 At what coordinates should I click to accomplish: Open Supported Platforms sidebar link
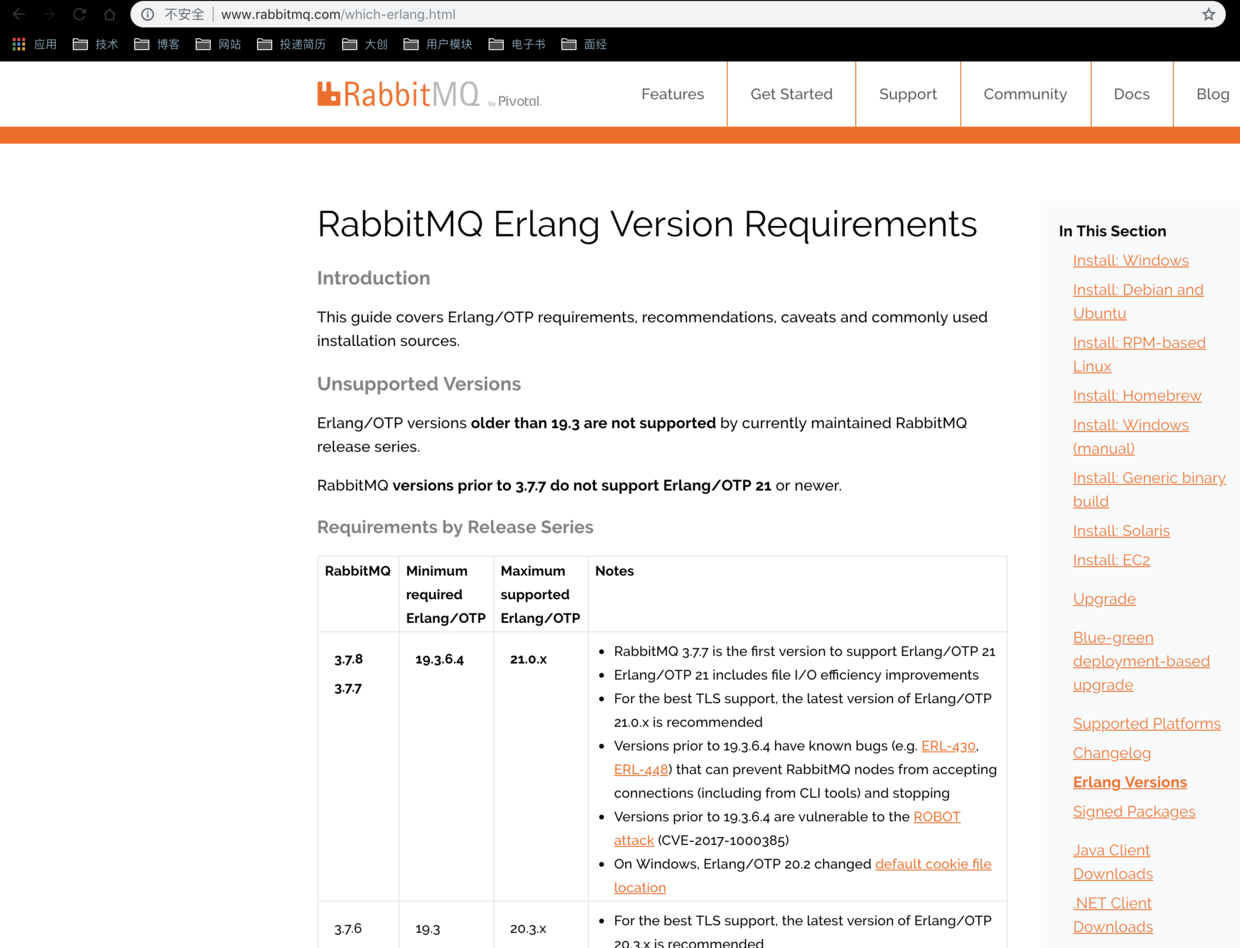(1146, 723)
